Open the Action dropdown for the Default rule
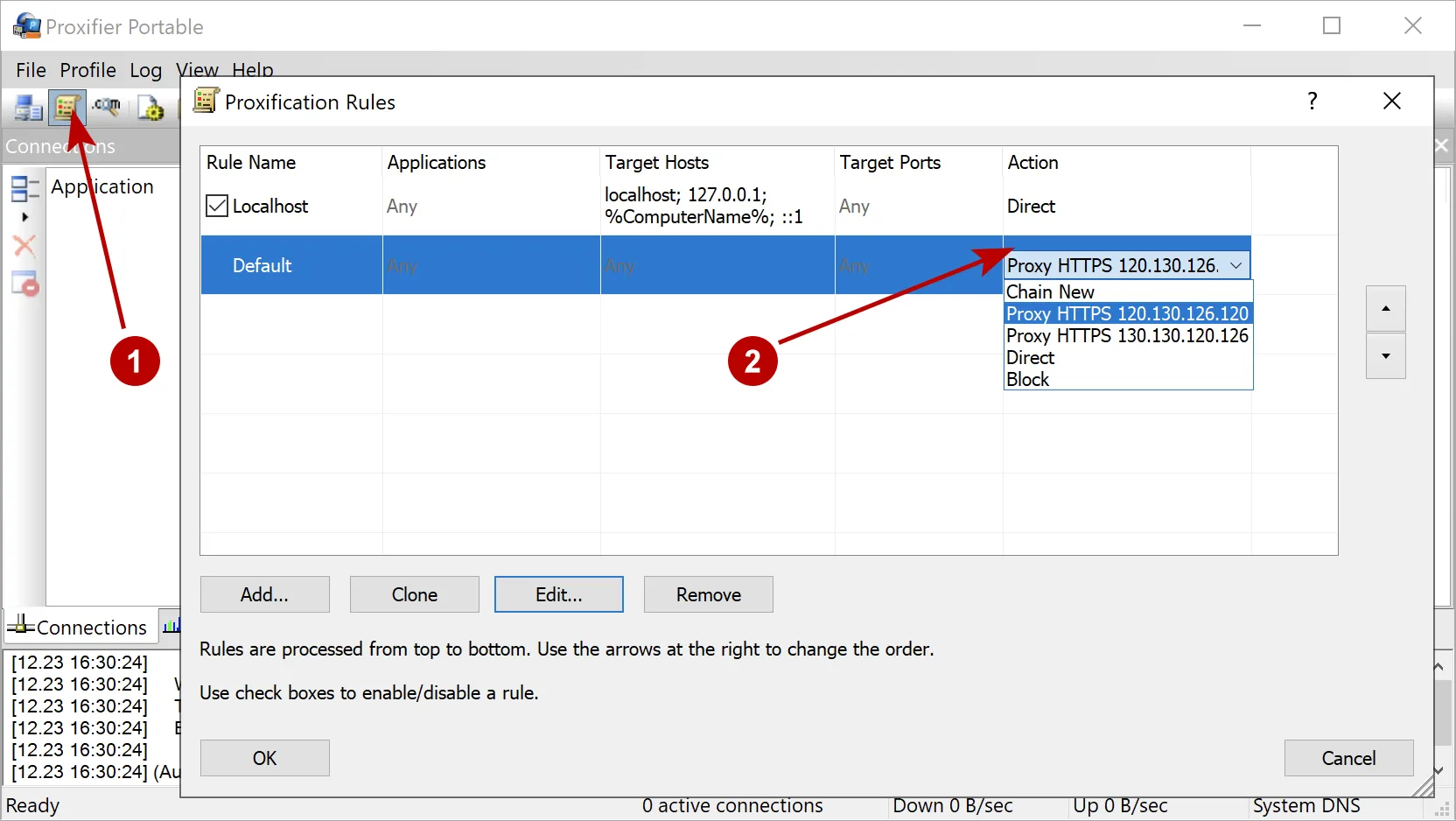 coord(1236,264)
